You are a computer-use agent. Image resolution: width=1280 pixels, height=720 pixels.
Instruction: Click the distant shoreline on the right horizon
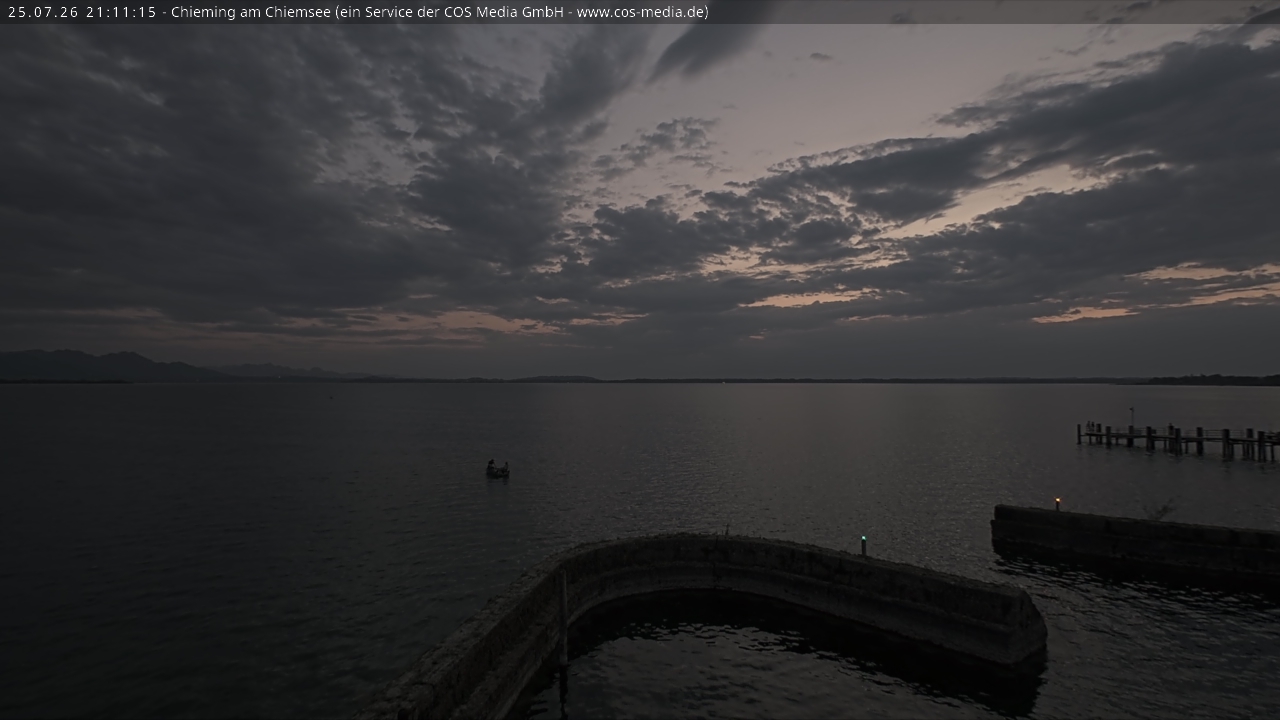tap(1210, 380)
